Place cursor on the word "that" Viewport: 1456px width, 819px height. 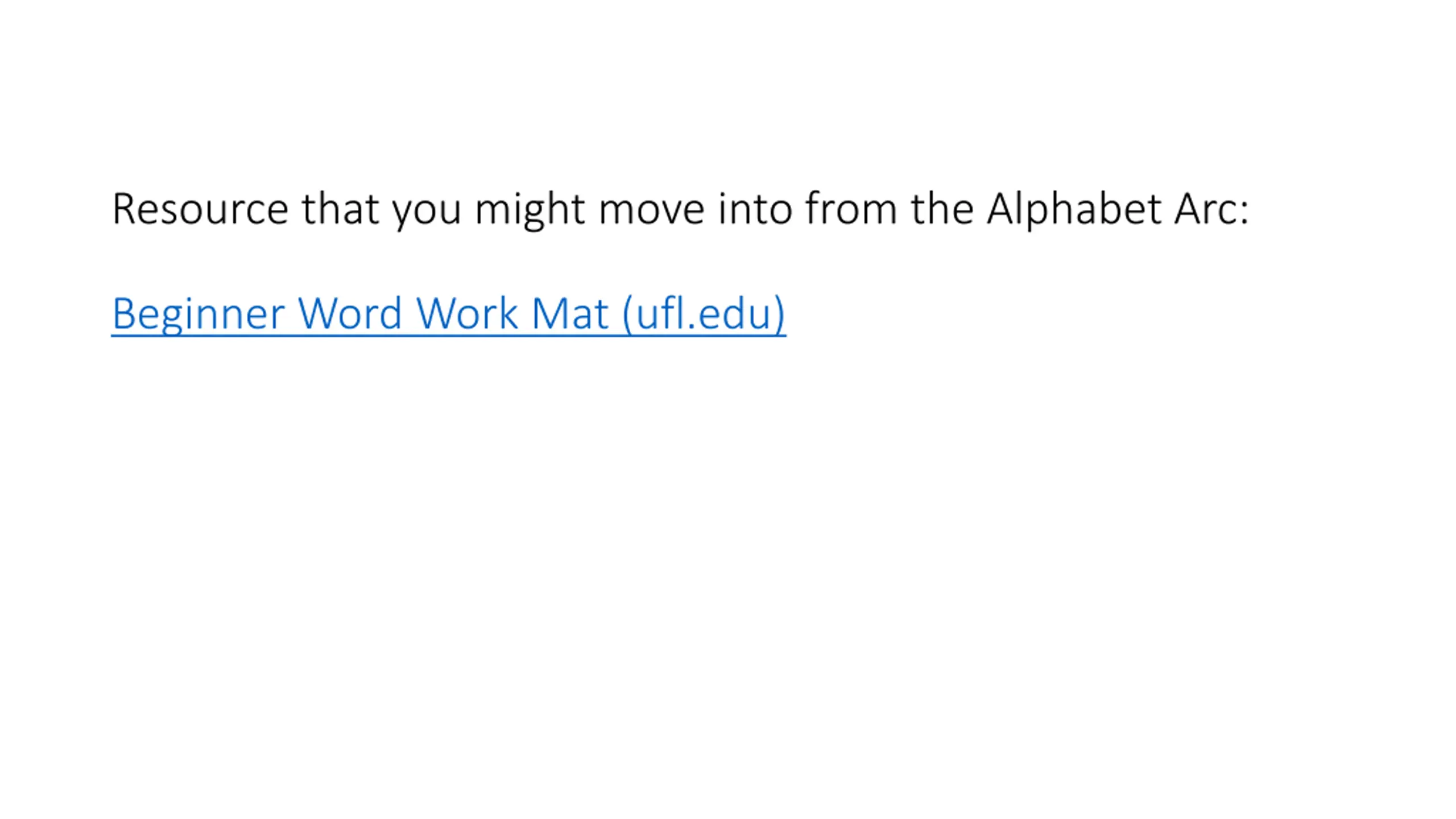coord(340,209)
